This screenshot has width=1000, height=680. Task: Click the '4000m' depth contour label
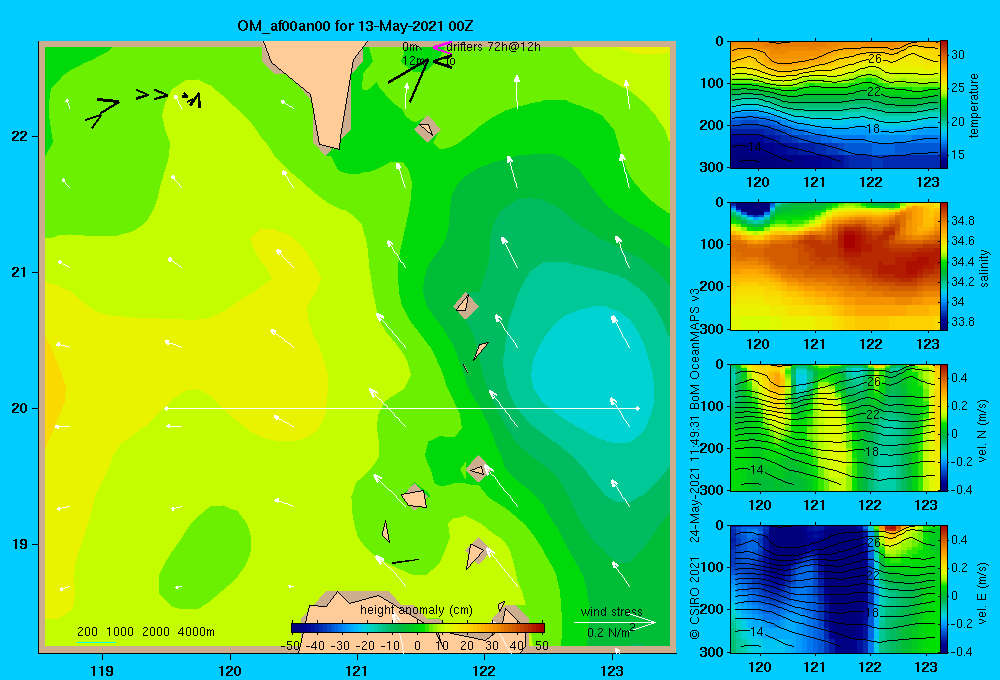196,632
